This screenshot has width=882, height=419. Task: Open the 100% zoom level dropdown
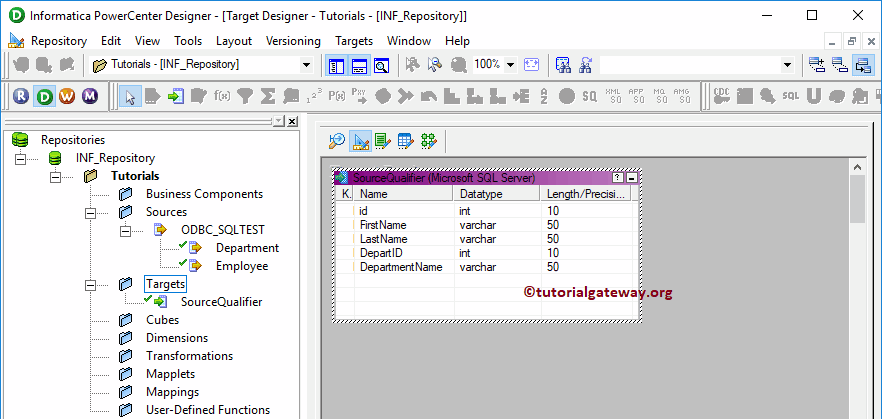click(510, 65)
